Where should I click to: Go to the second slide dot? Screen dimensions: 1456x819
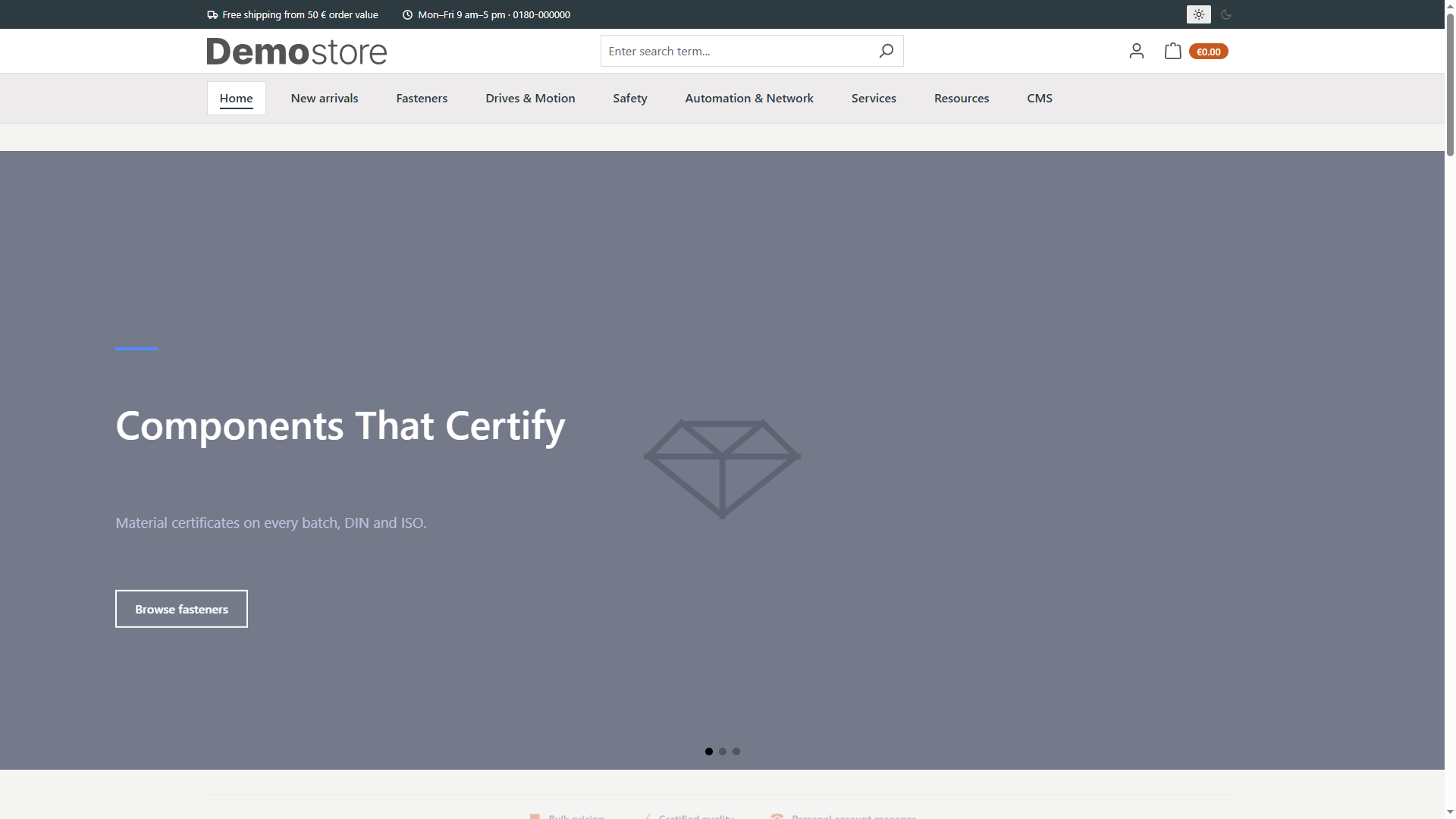723,752
